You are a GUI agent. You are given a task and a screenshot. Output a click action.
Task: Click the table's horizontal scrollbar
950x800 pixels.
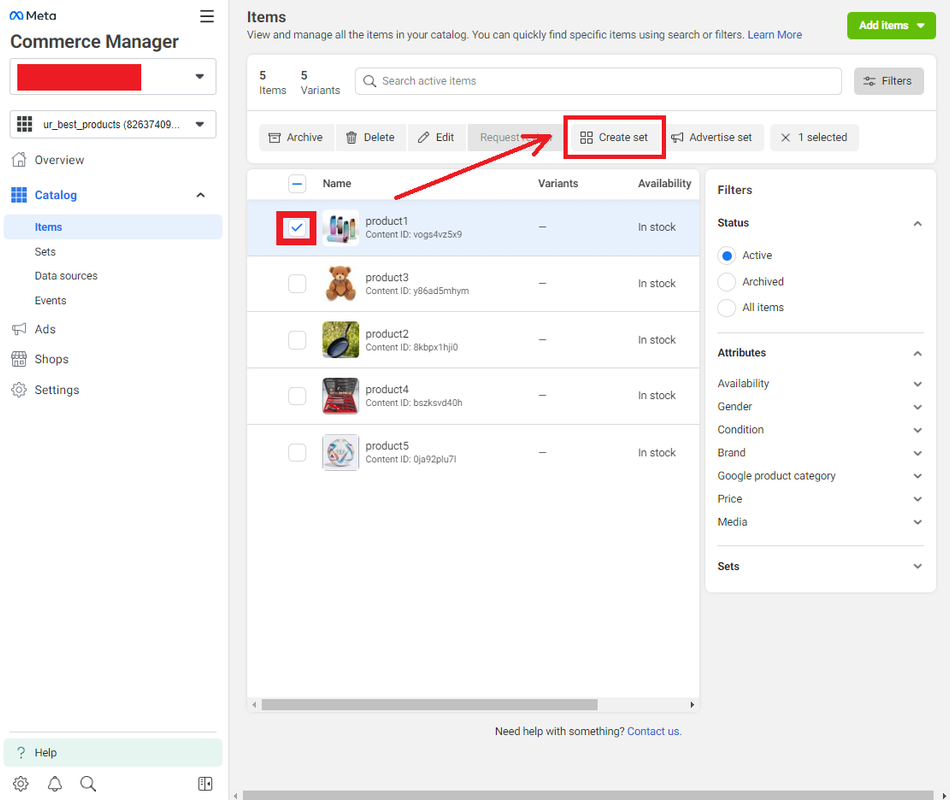430,705
